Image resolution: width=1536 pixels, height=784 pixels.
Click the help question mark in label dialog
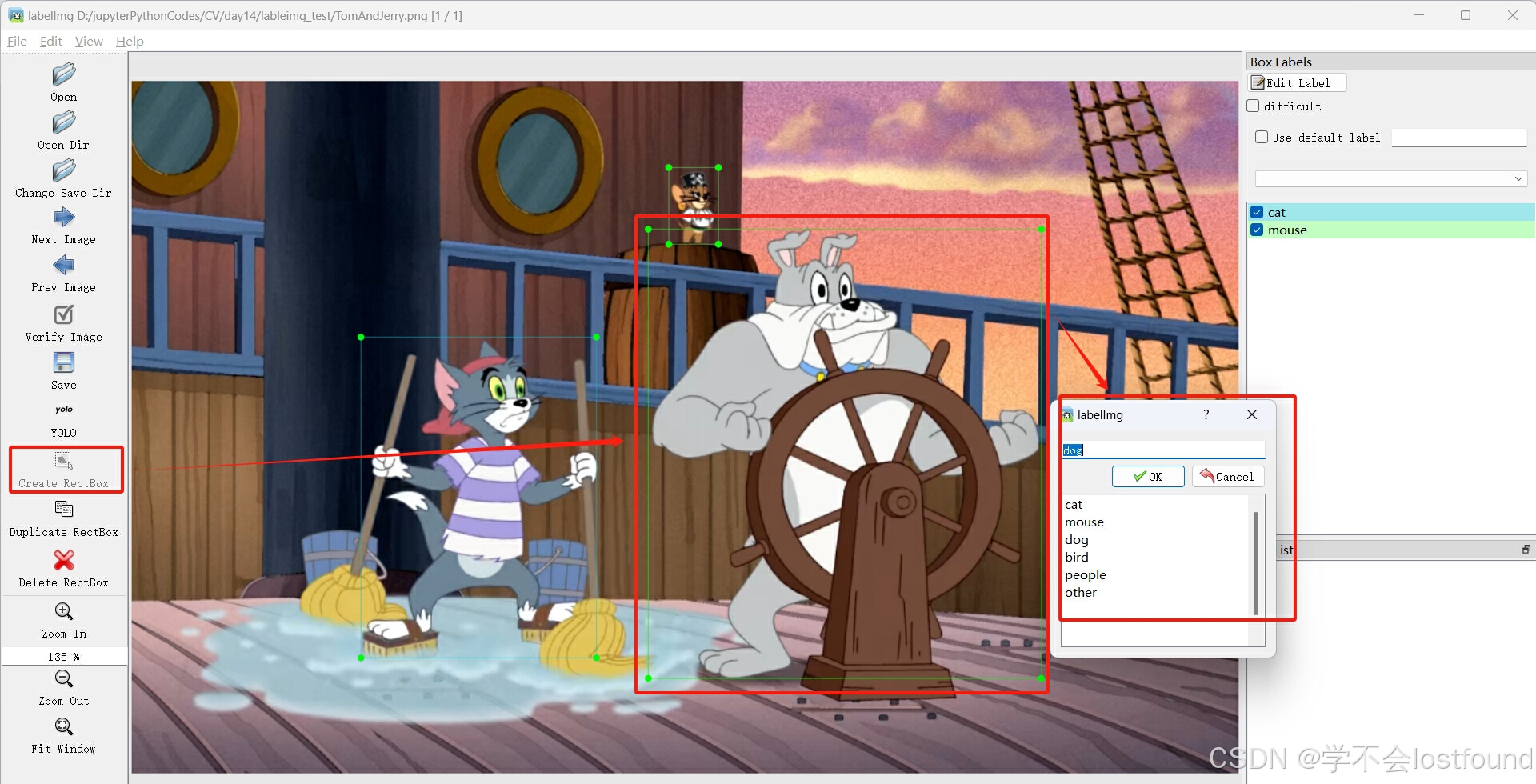coord(1206,414)
